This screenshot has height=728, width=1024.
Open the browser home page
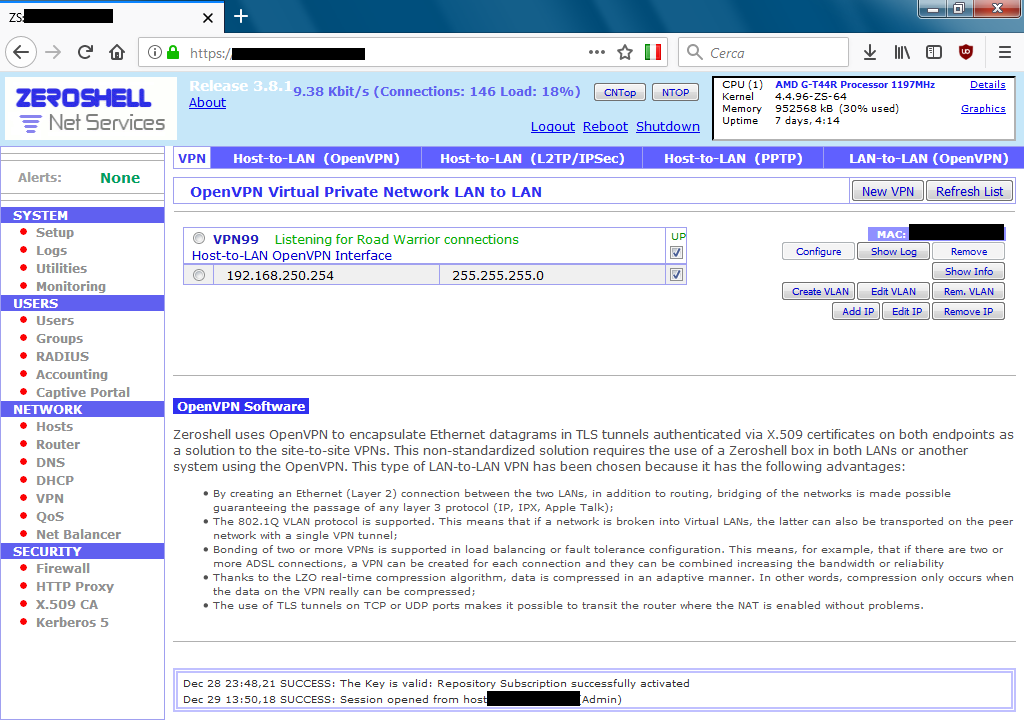coord(117,52)
